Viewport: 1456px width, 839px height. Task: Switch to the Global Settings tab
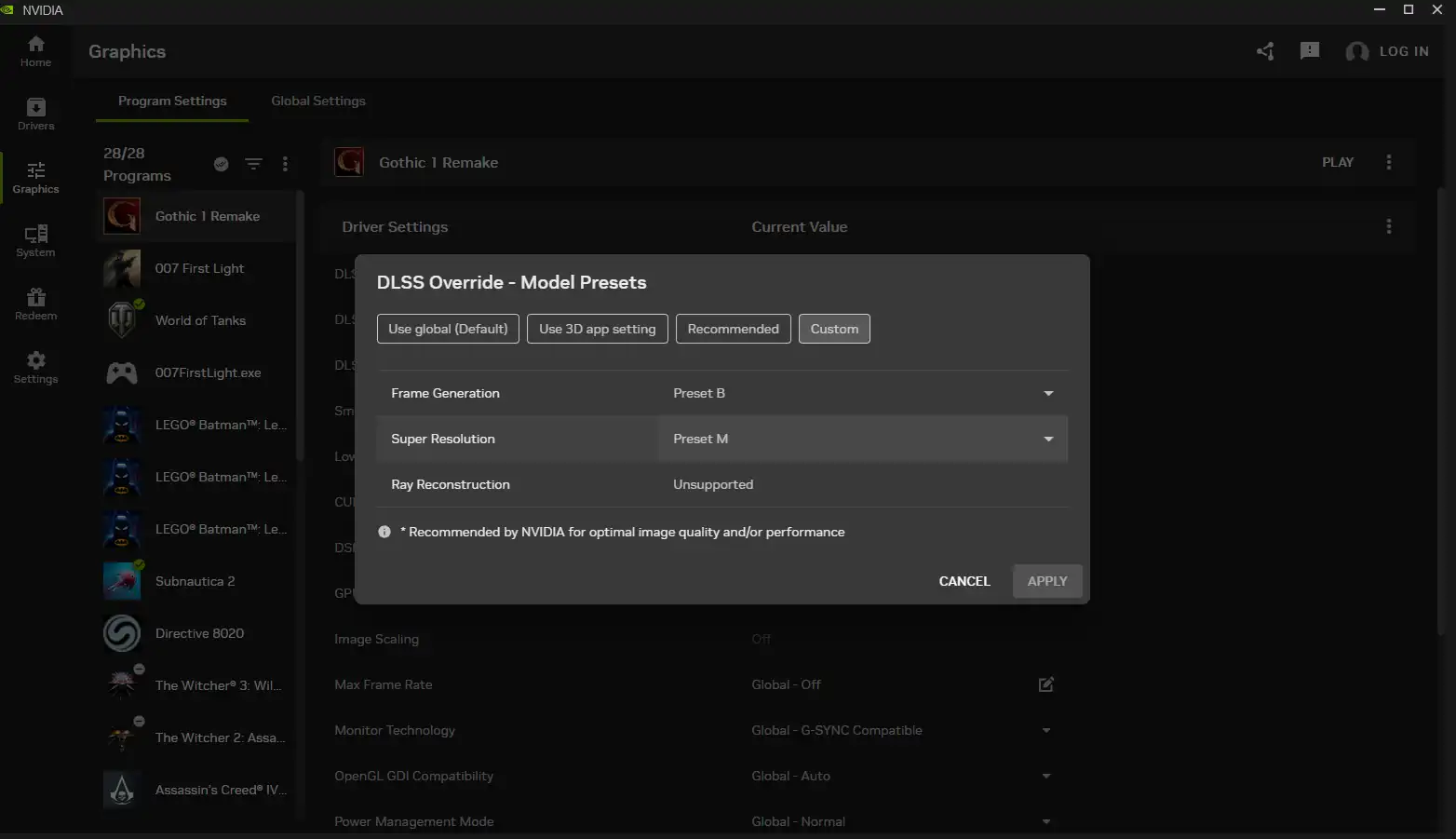pos(318,101)
